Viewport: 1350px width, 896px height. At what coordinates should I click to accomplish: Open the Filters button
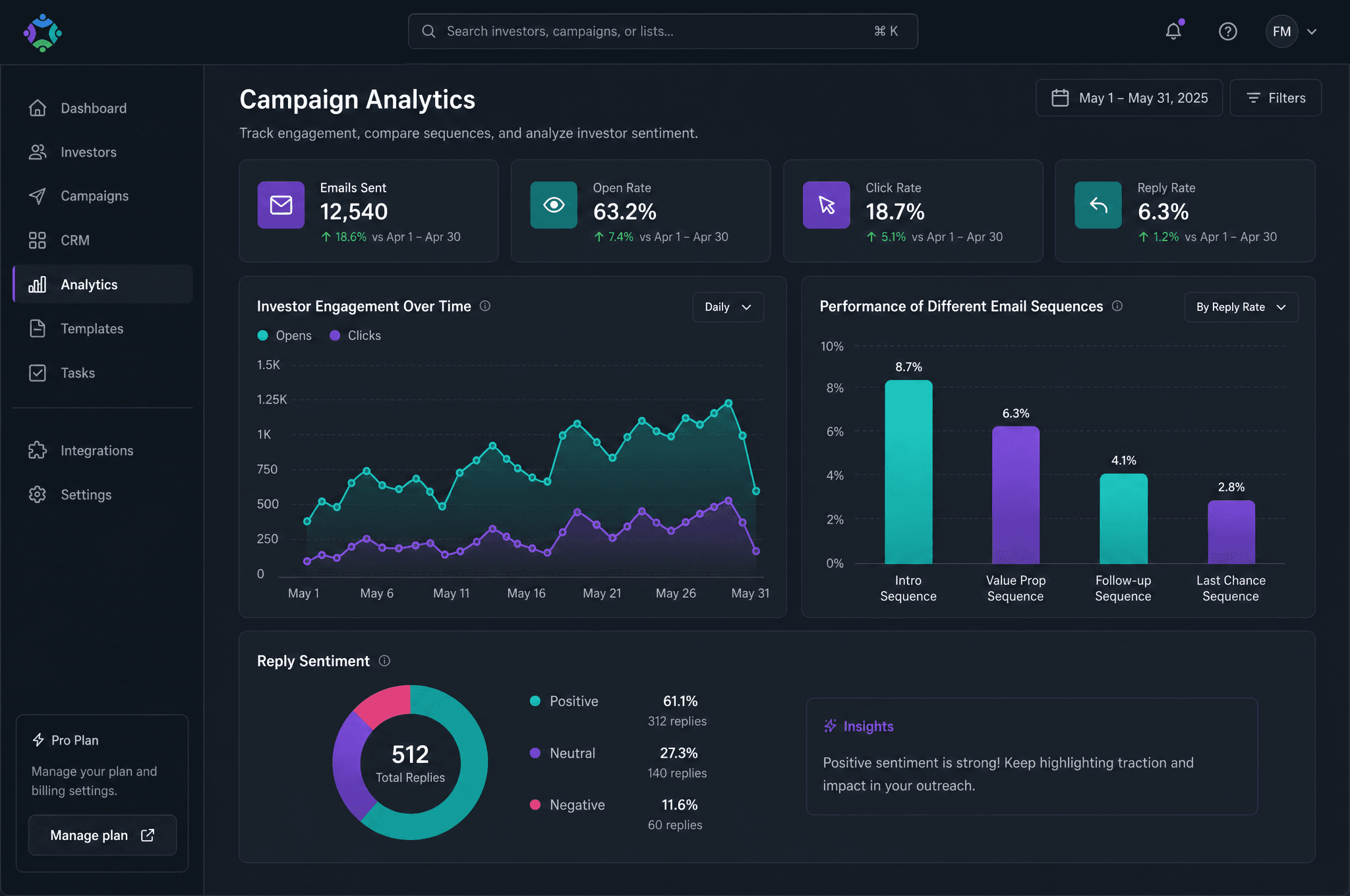pos(1276,98)
